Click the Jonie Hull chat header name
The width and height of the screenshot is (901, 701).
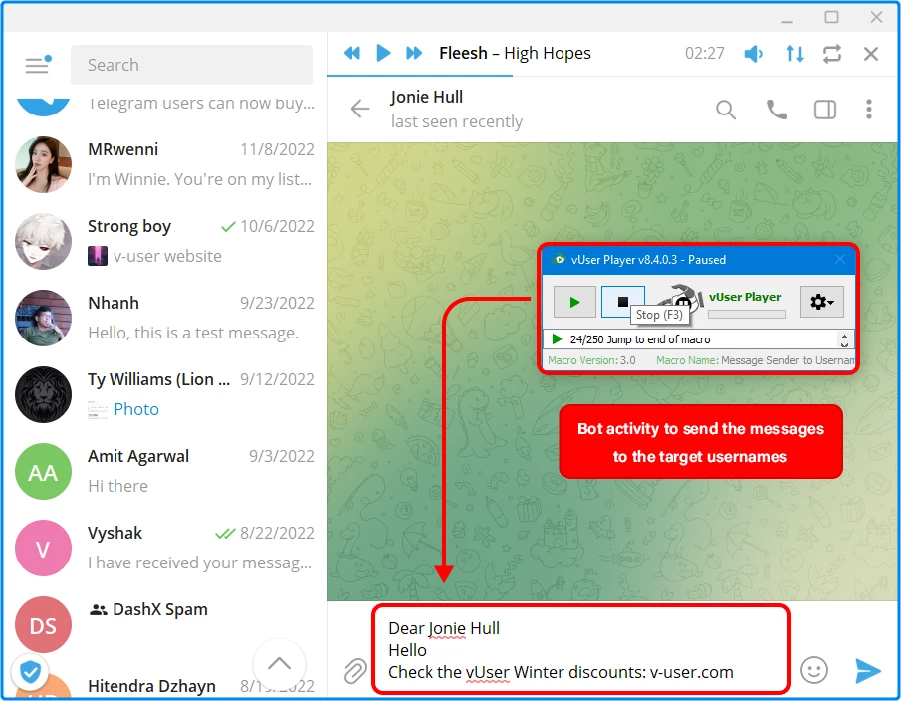click(x=426, y=98)
